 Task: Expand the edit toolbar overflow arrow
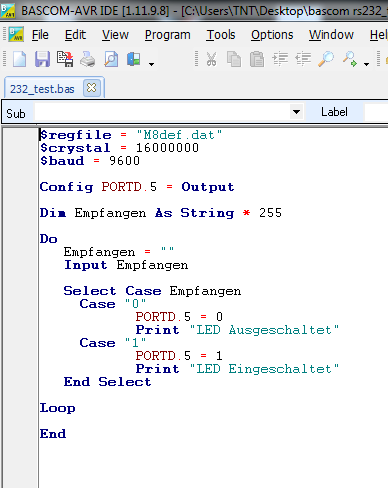(x=366, y=64)
